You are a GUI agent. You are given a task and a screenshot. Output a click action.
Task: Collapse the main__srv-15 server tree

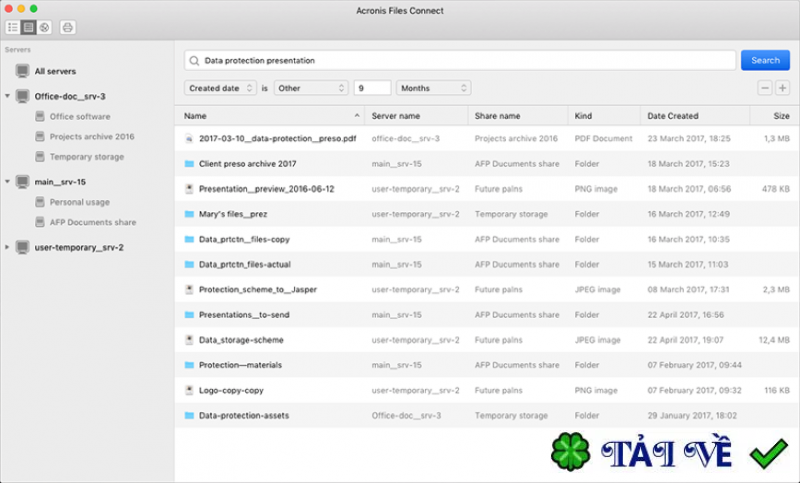(7, 182)
